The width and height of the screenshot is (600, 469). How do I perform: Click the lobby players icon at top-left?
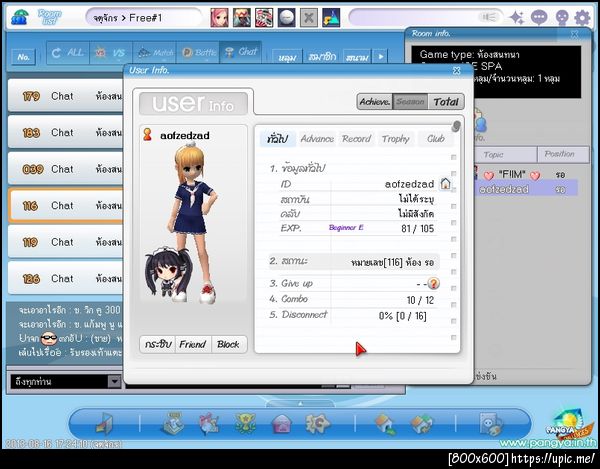tap(20, 17)
